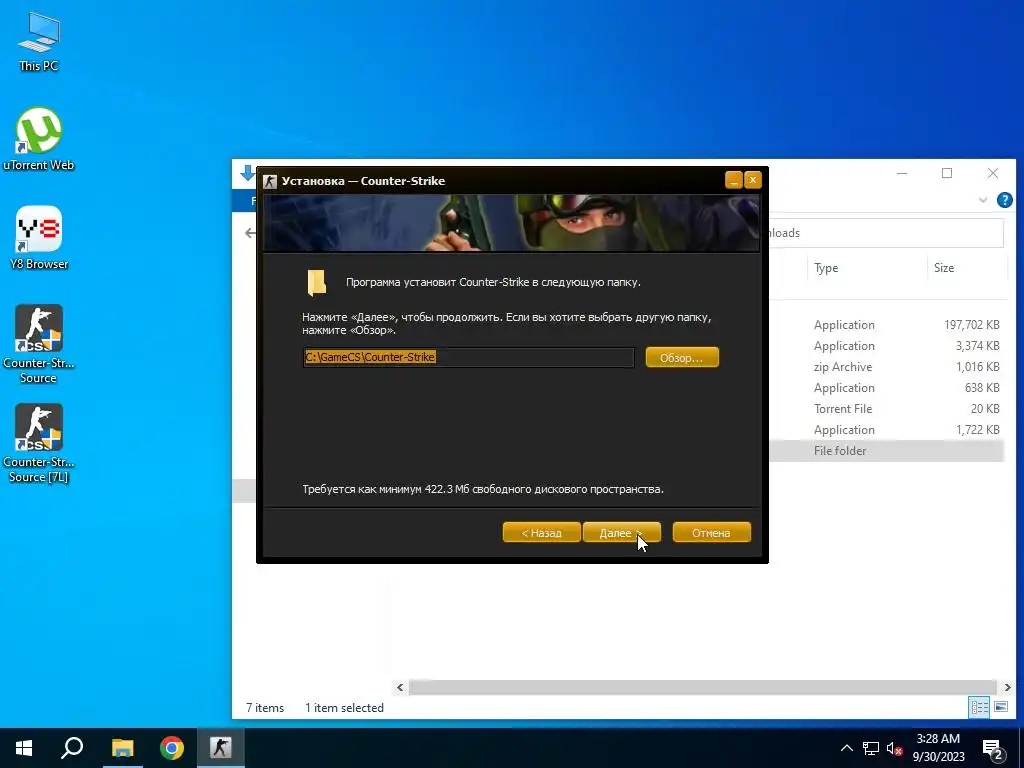1024x768 pixels.
Task: Switch Explorer to details view icon
Action: pos(979,707)
